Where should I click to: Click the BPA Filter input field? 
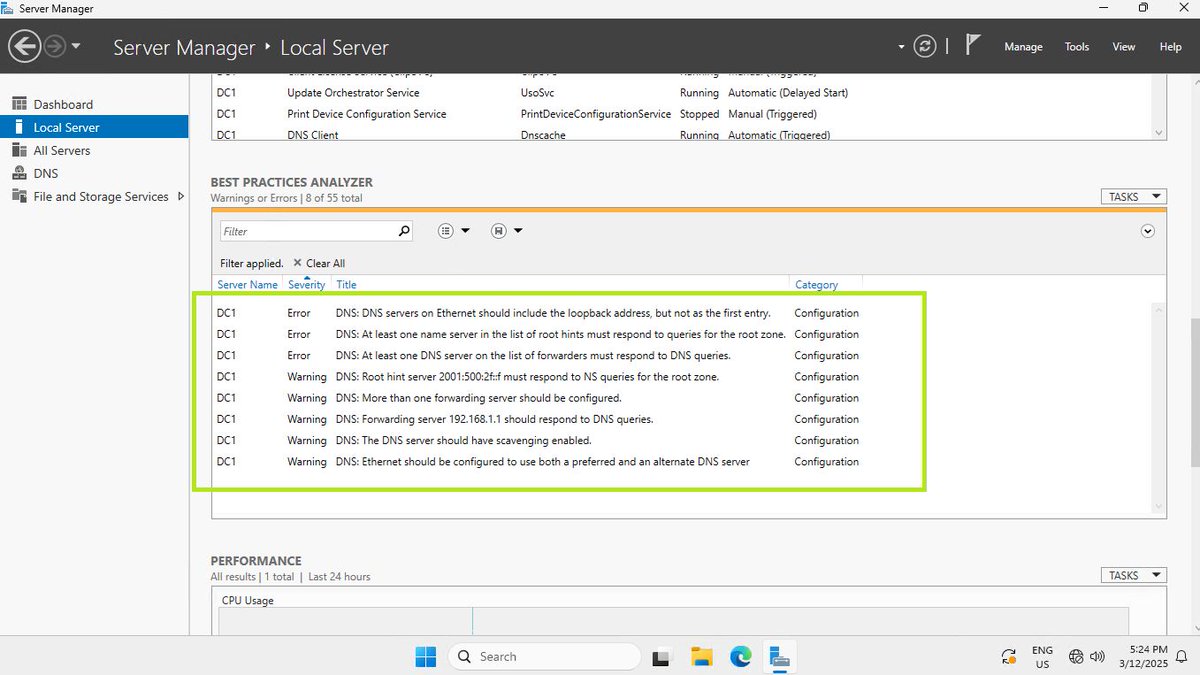point(308,231)
